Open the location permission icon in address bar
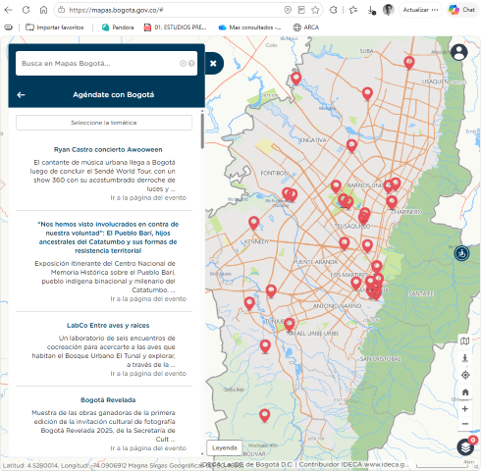 click(x=288, y=10)
